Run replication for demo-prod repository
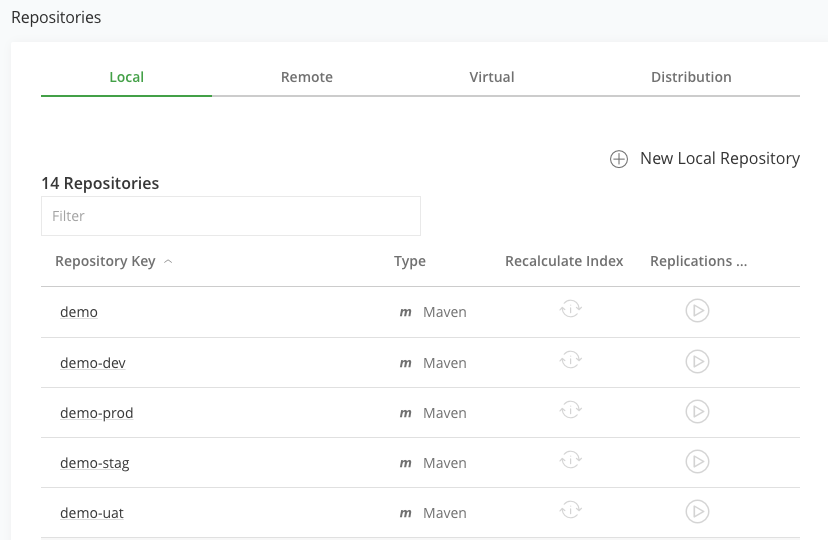This screenshot has width=828, height=540. pos(697,411)
